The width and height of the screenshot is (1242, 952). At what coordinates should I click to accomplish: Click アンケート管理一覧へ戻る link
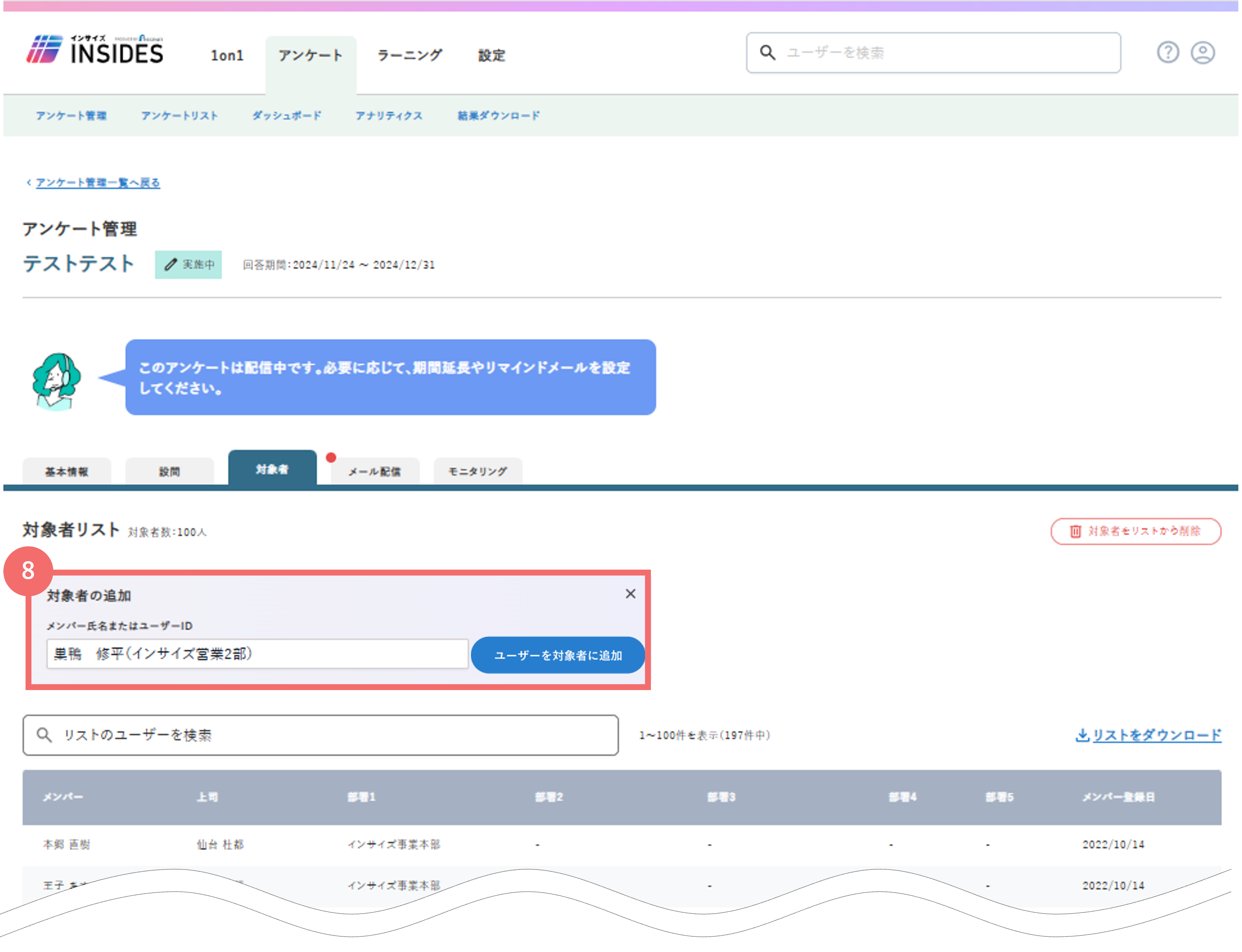tap(98, 182)
